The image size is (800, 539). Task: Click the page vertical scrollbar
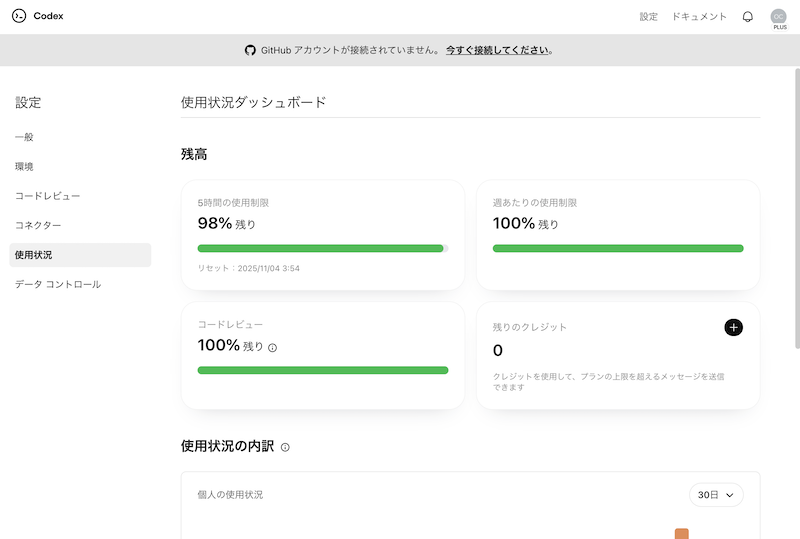point(796,200)
